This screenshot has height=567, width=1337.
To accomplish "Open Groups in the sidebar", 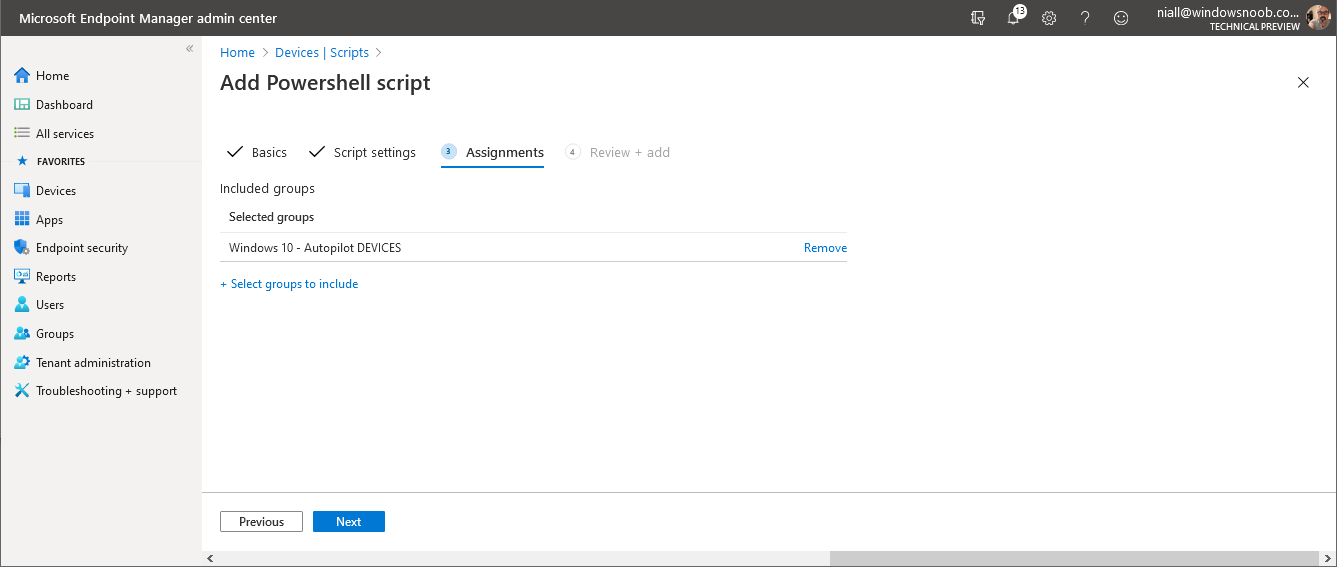I will coord(55,334).
